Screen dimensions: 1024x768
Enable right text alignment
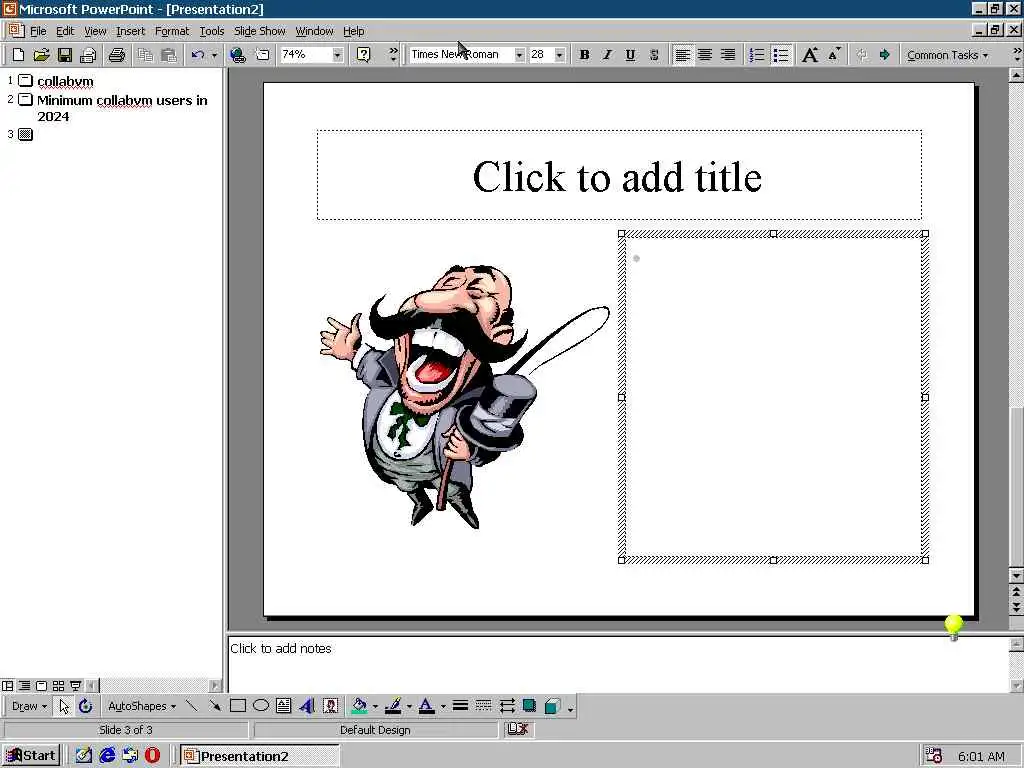point(728,55)
